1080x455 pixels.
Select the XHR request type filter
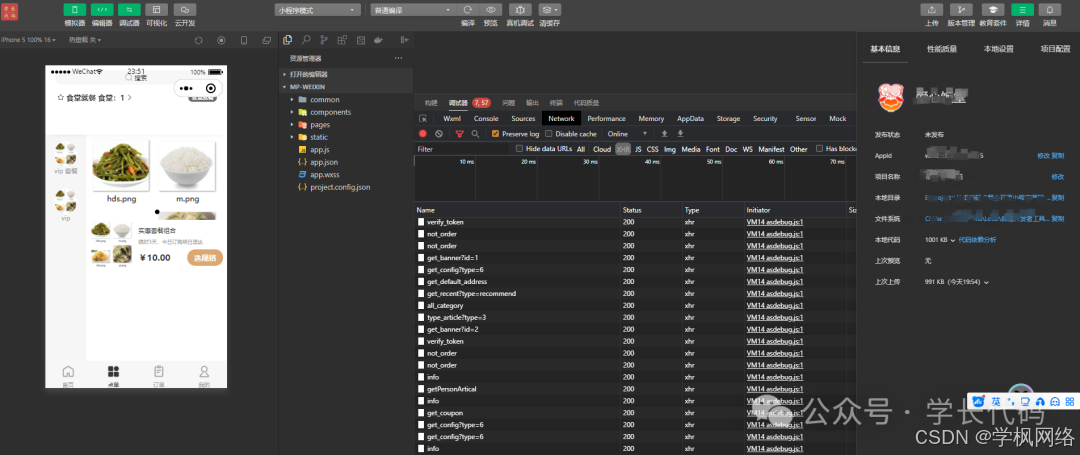(623, 149)
